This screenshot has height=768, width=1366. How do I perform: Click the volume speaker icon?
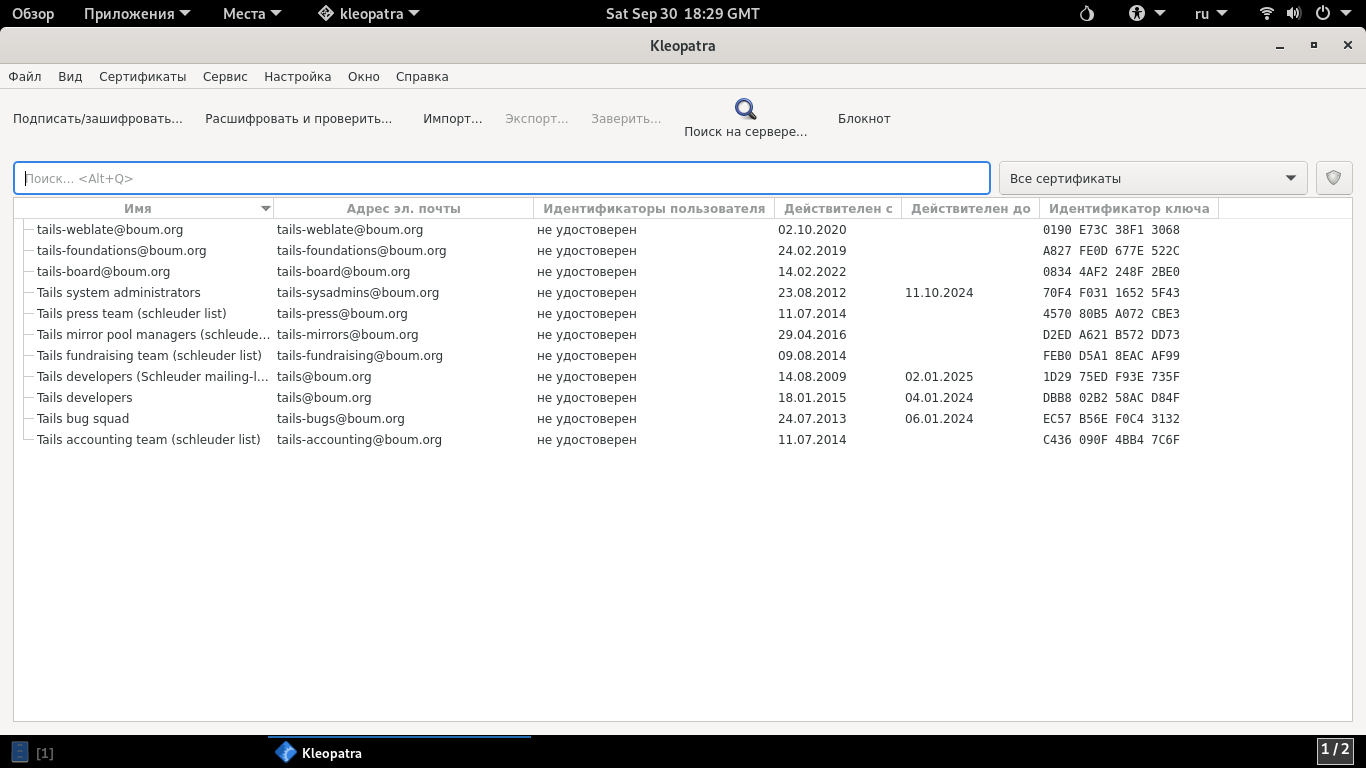pos(1293,14)
